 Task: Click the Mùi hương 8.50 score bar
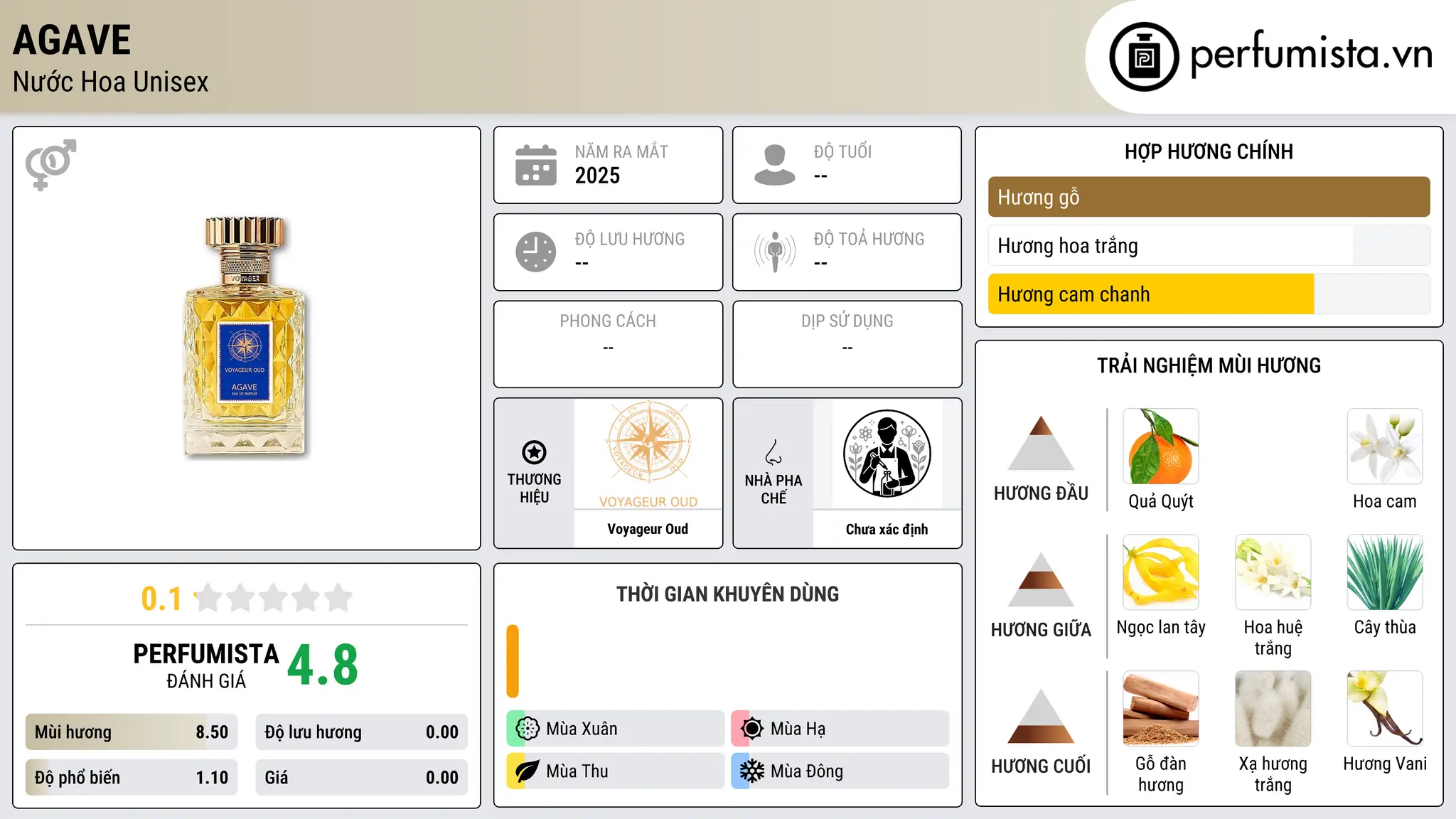coord(132,732)
